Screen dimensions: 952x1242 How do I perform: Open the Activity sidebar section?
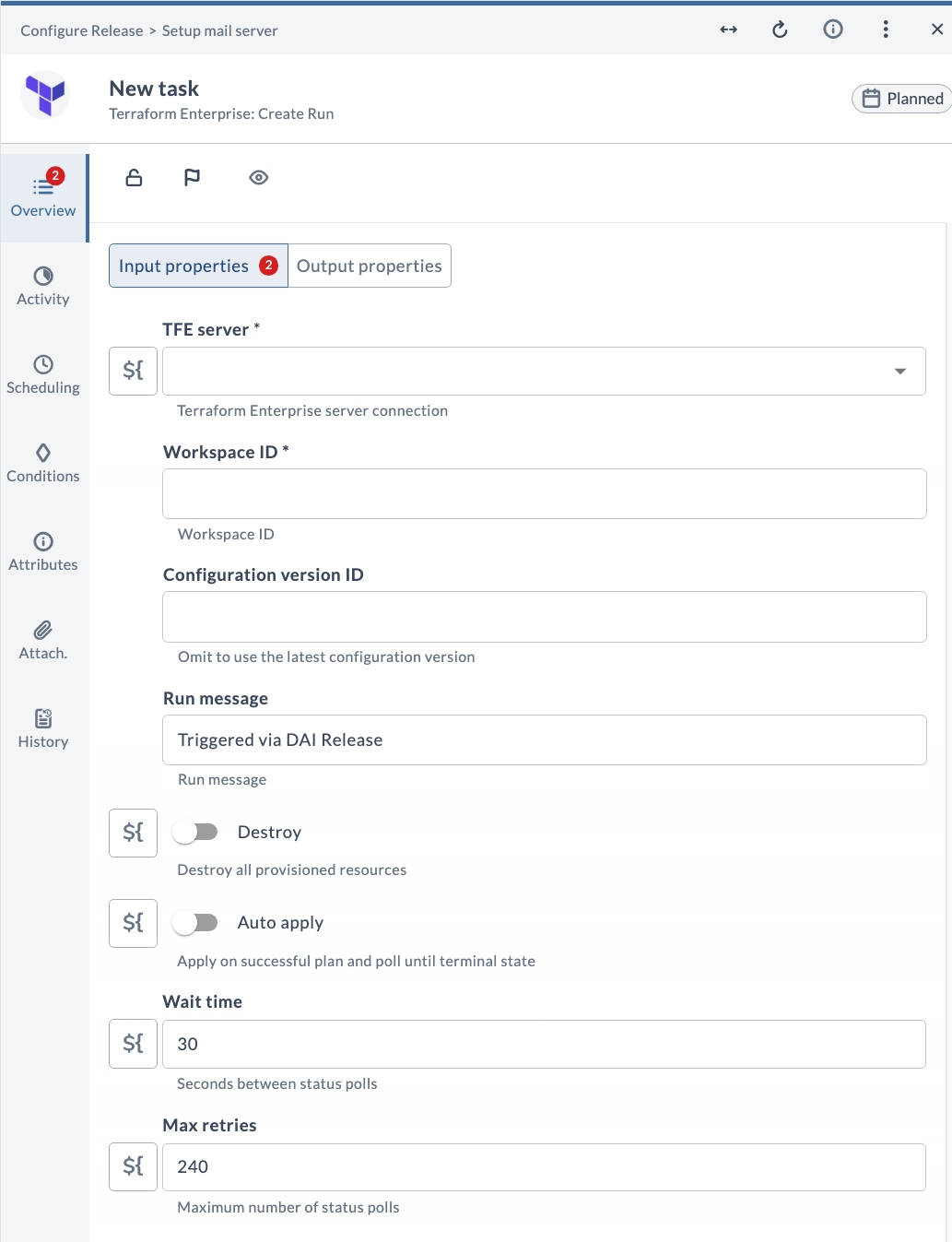coord(43,287)
